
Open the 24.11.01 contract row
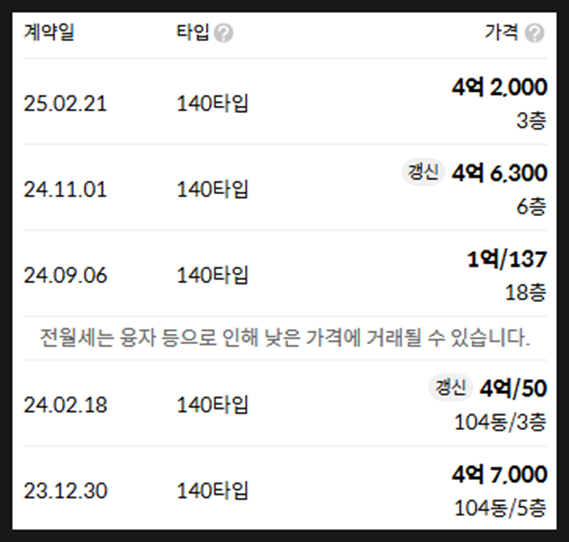[285, 188]
